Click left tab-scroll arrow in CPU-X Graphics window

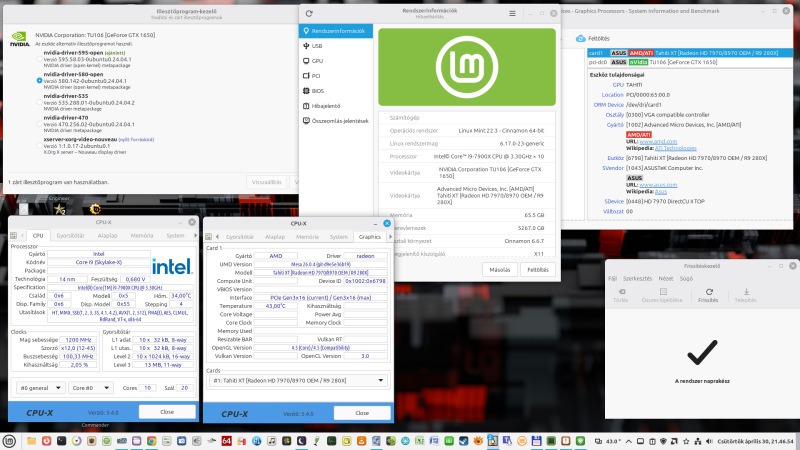pos(217,237)
